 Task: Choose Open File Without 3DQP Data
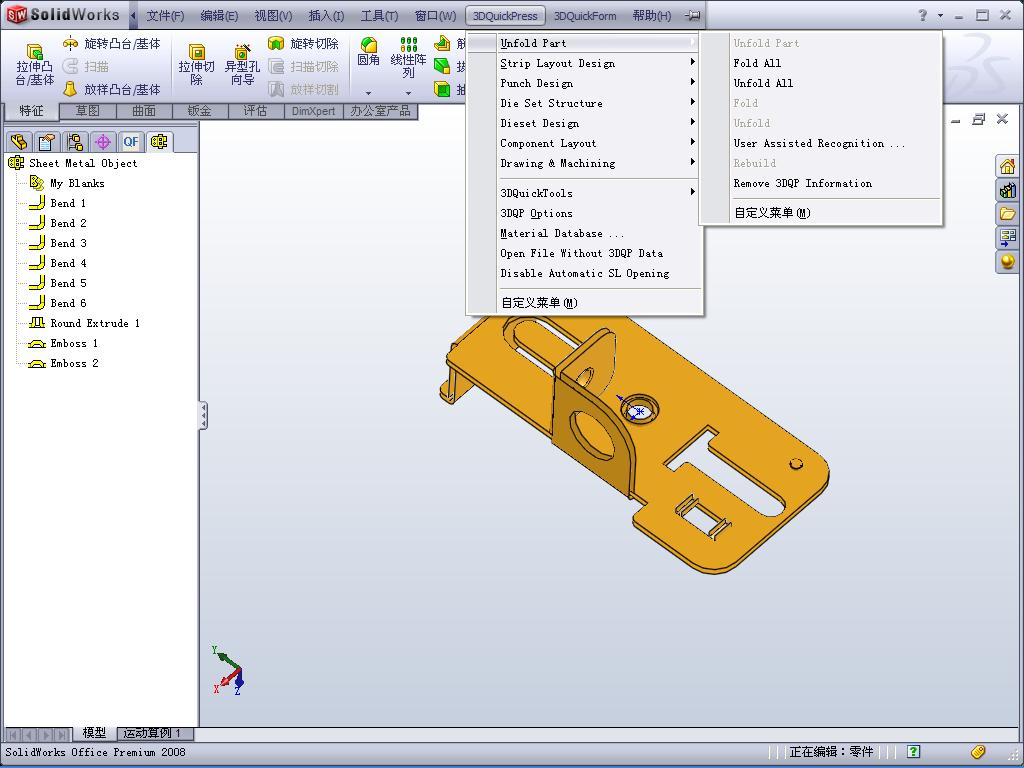point(584,253)
